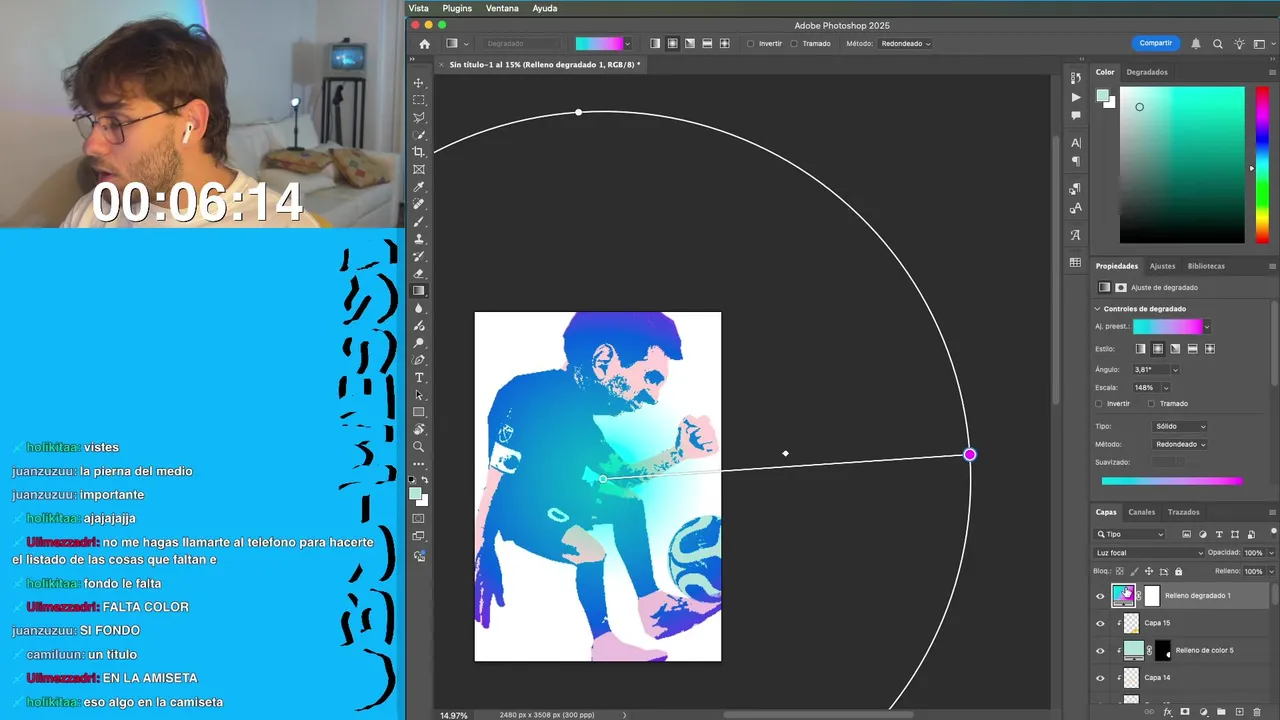
Task: Open the Search icon at top right
Action: [1218, 44]
